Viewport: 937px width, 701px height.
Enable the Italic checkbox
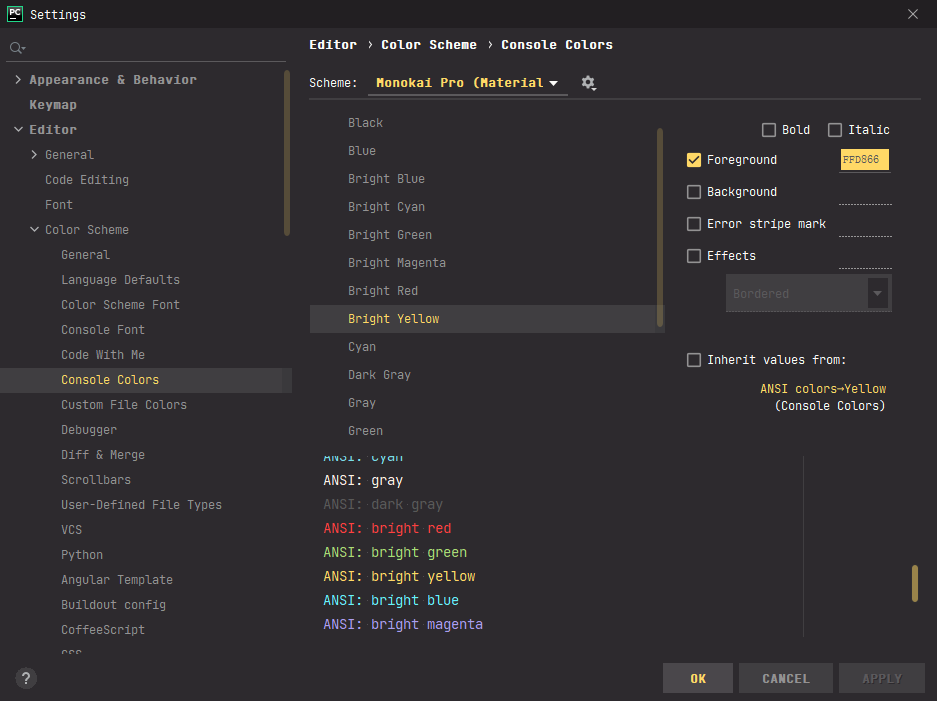click(x=835, y=130)
